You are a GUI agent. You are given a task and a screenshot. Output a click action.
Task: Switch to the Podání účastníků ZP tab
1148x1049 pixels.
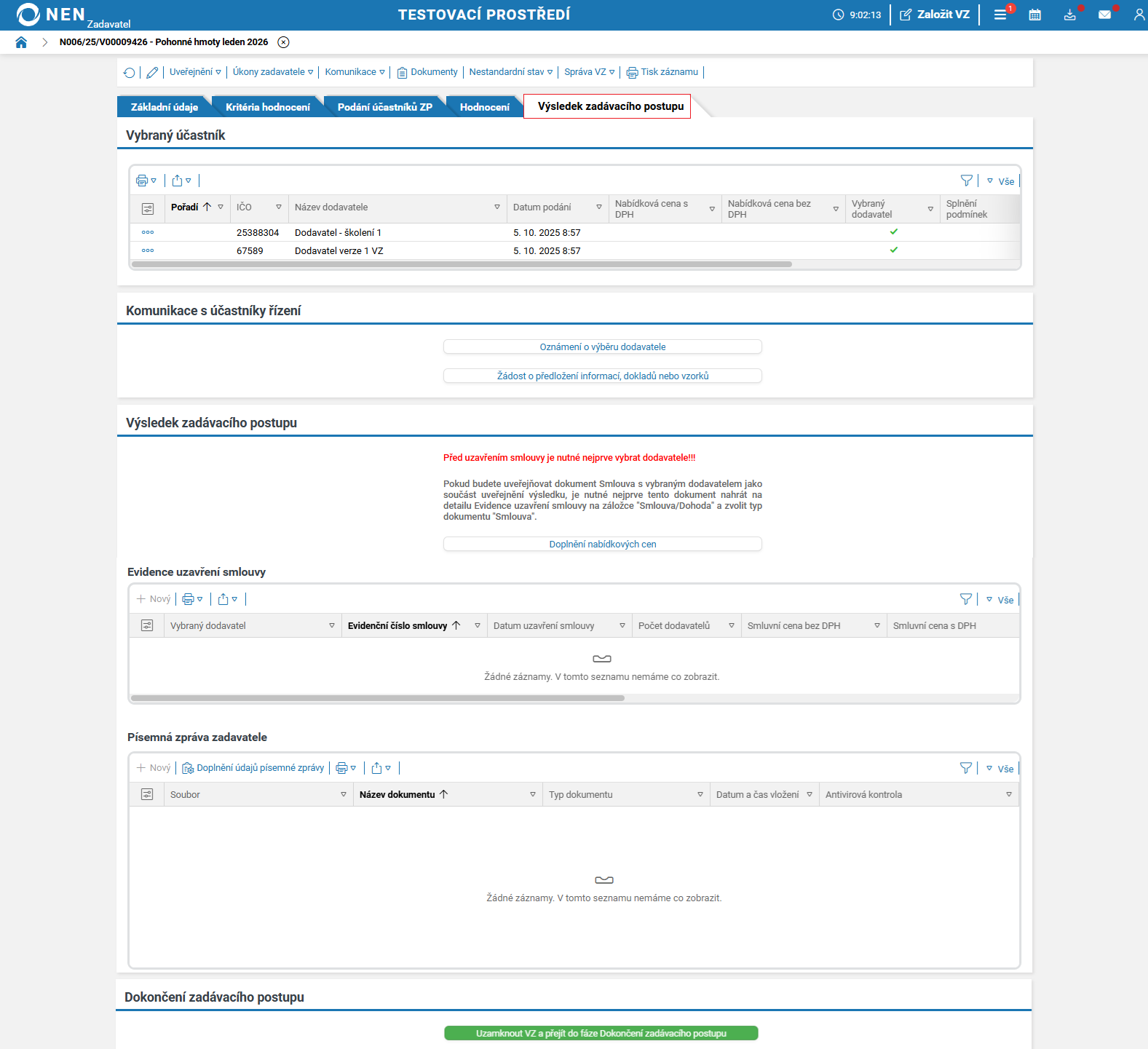[385, 107]
